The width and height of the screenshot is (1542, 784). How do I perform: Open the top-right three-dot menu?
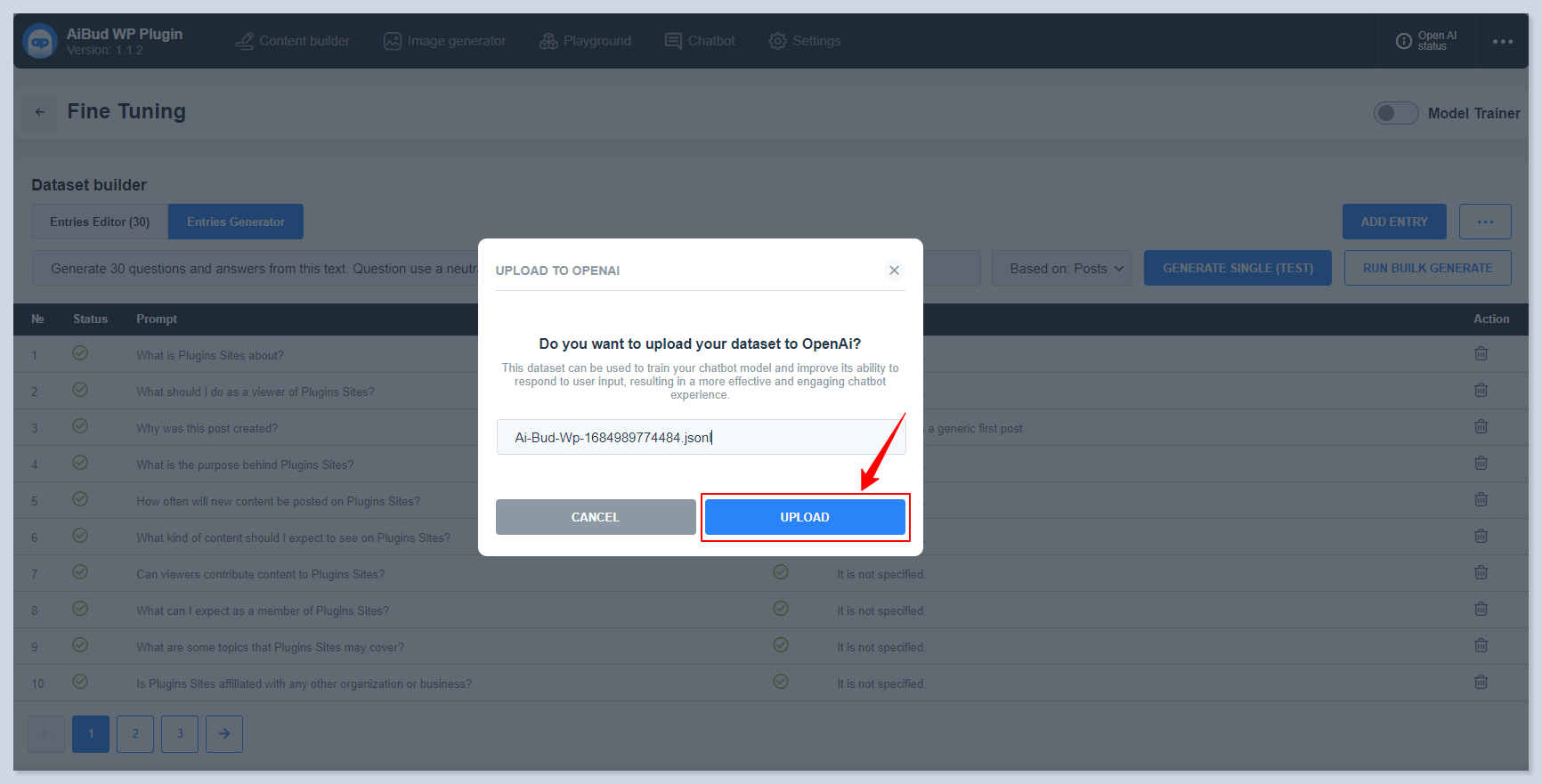click(1503, 41)
